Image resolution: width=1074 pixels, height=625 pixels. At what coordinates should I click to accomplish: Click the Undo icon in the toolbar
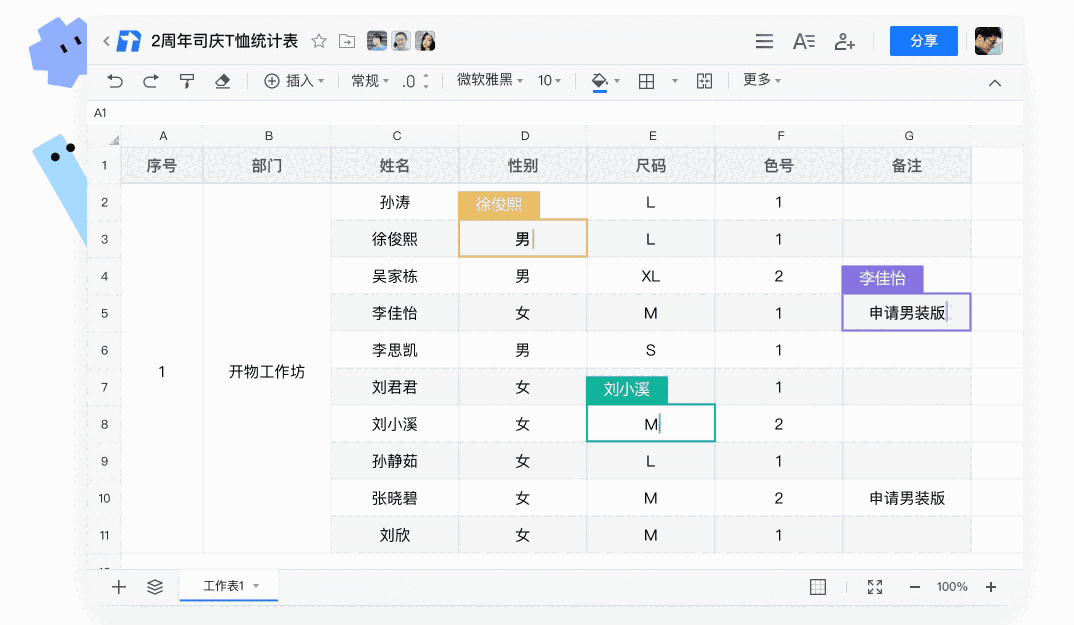[x=113, y=81]
